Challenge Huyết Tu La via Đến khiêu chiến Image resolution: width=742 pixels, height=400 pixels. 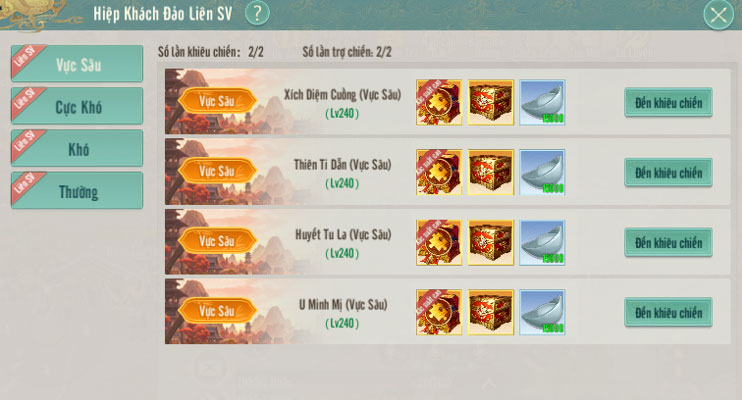point(668,242)
